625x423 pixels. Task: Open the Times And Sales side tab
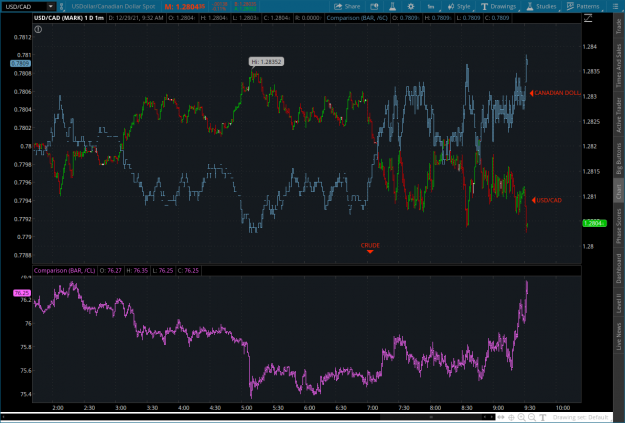[x=619, y=66]
